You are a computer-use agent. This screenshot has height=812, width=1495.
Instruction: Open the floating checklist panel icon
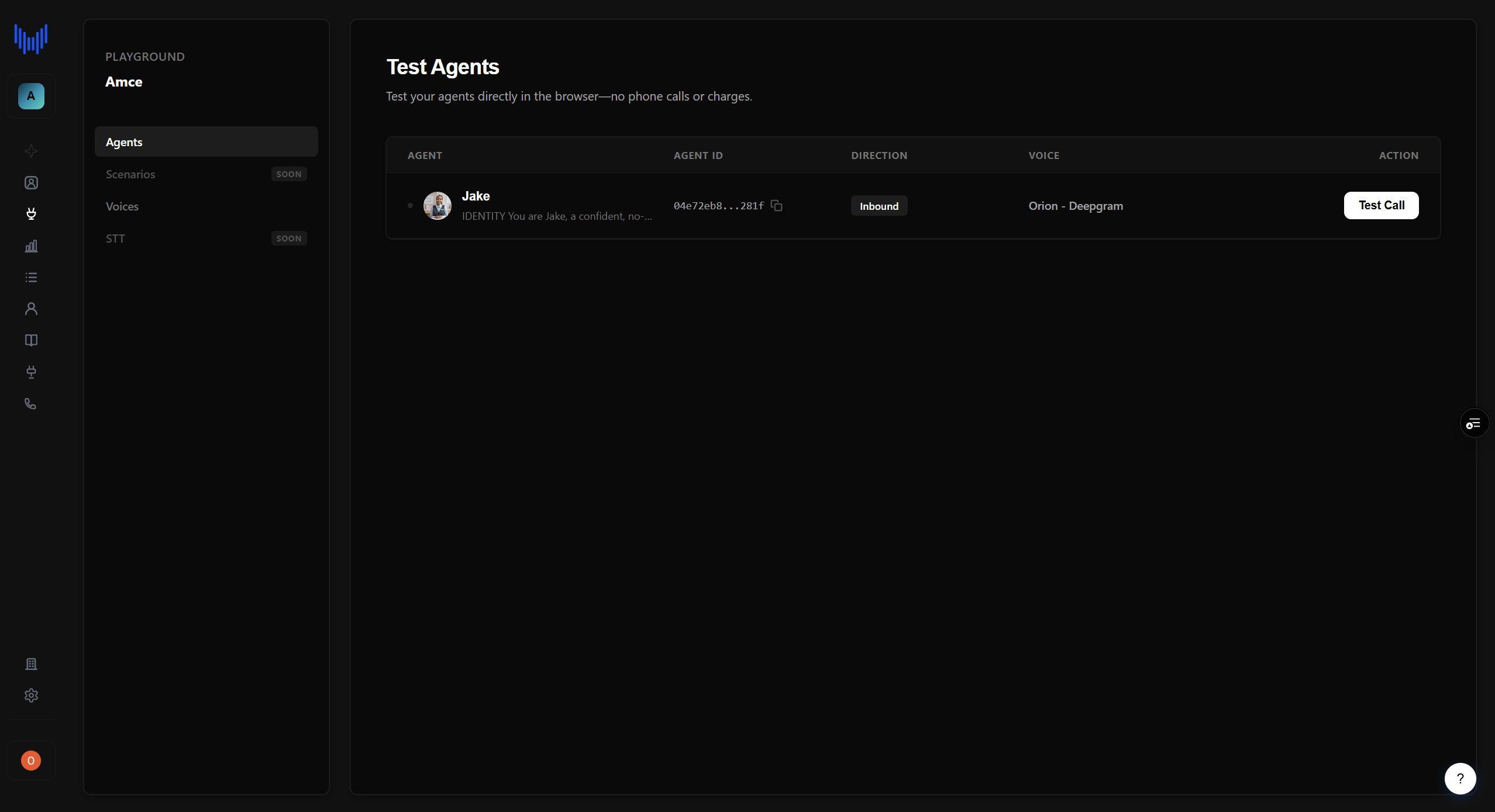[x=1474, y=423]
